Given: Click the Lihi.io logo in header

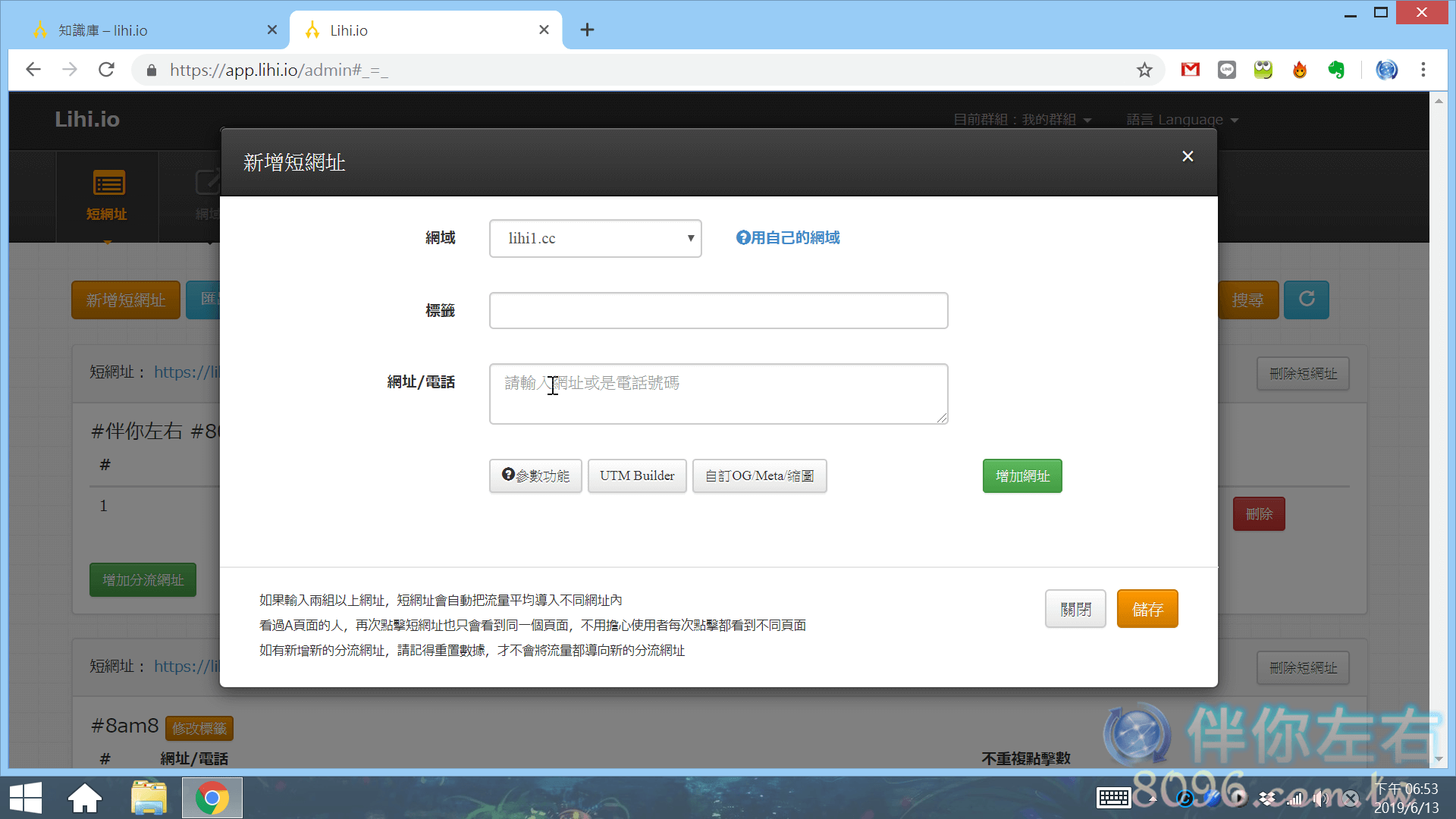Looking at the screenshot, I should coord(87,120).
